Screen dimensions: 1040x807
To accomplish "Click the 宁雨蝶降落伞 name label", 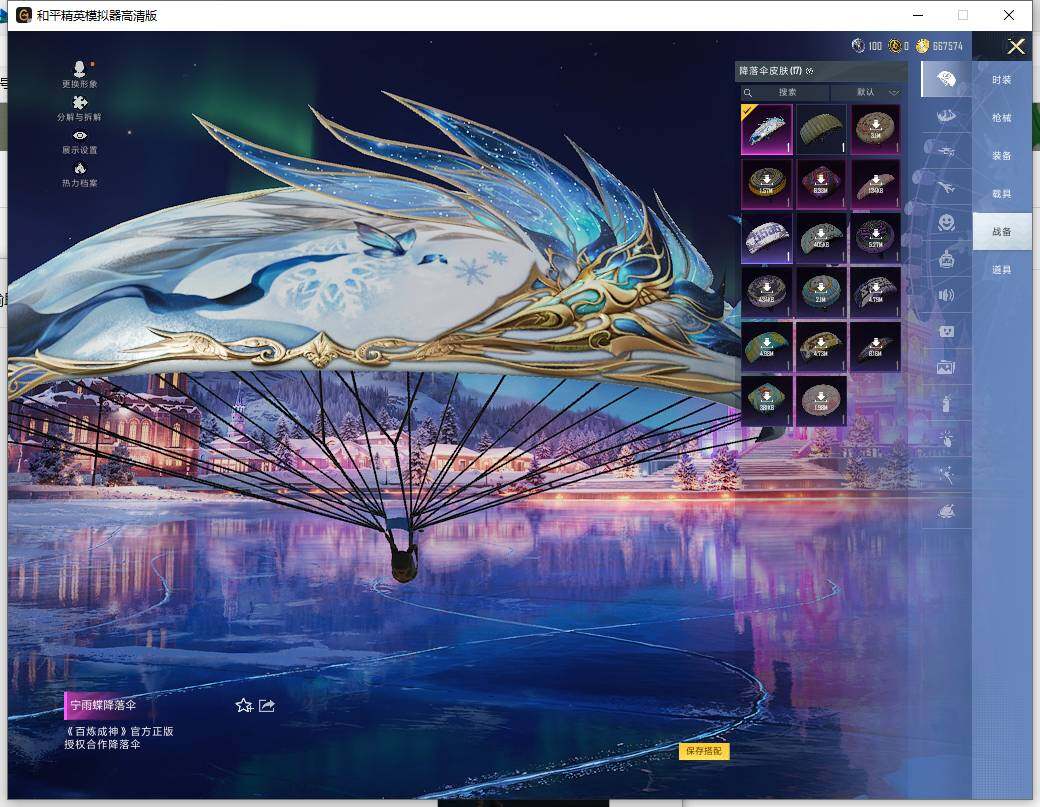I will 103,705.
